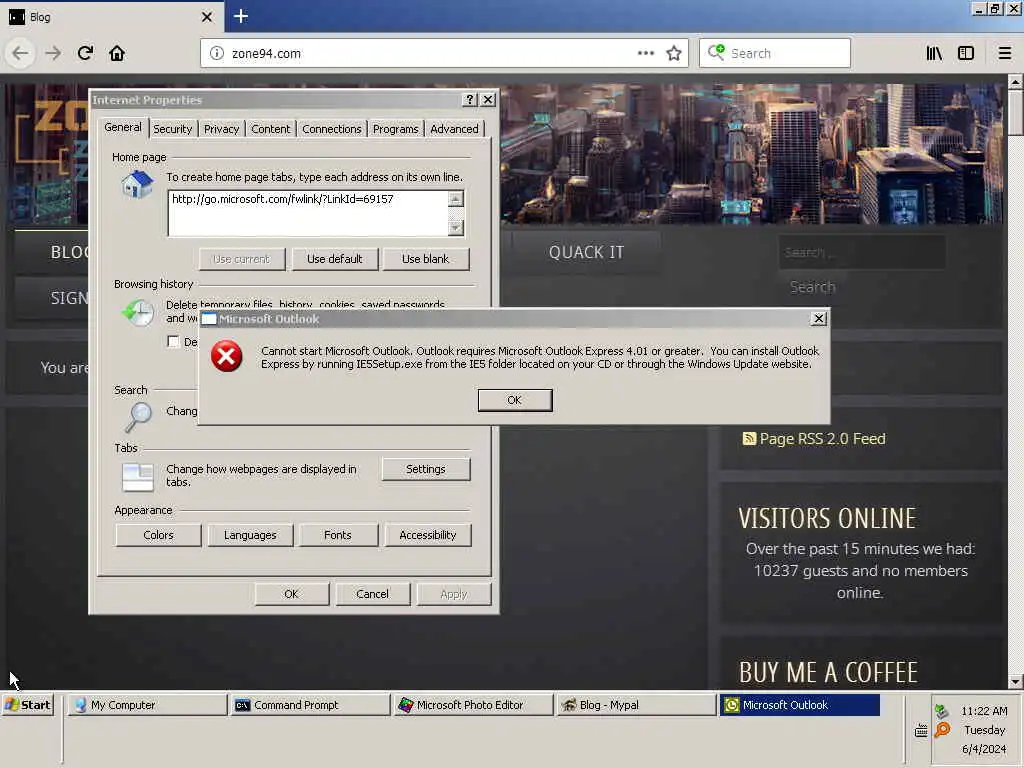Click the Search magnifying glass icon in dialog

coord(138,417)
